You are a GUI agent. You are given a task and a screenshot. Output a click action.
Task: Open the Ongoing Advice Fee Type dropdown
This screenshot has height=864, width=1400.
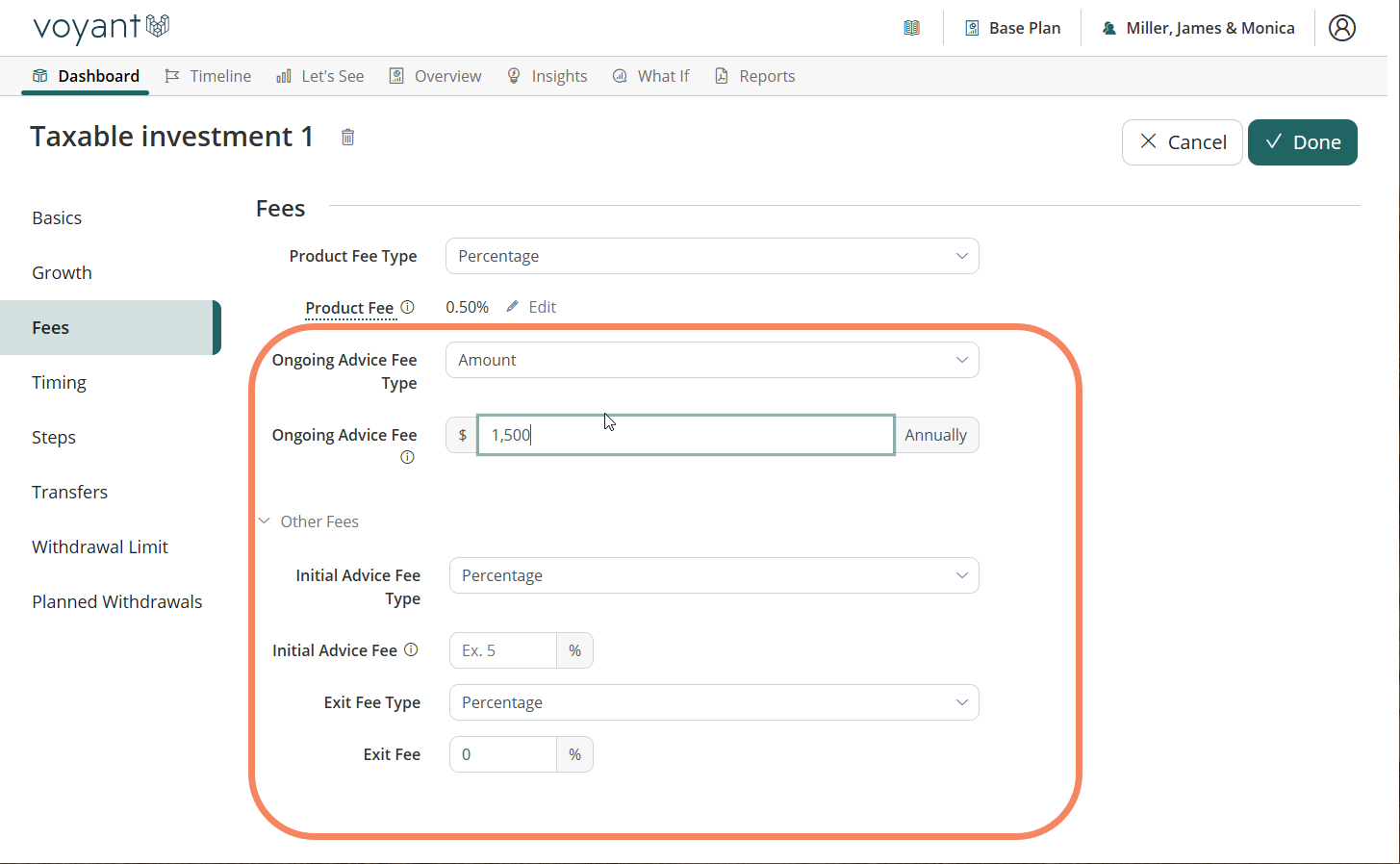[712, 360]
